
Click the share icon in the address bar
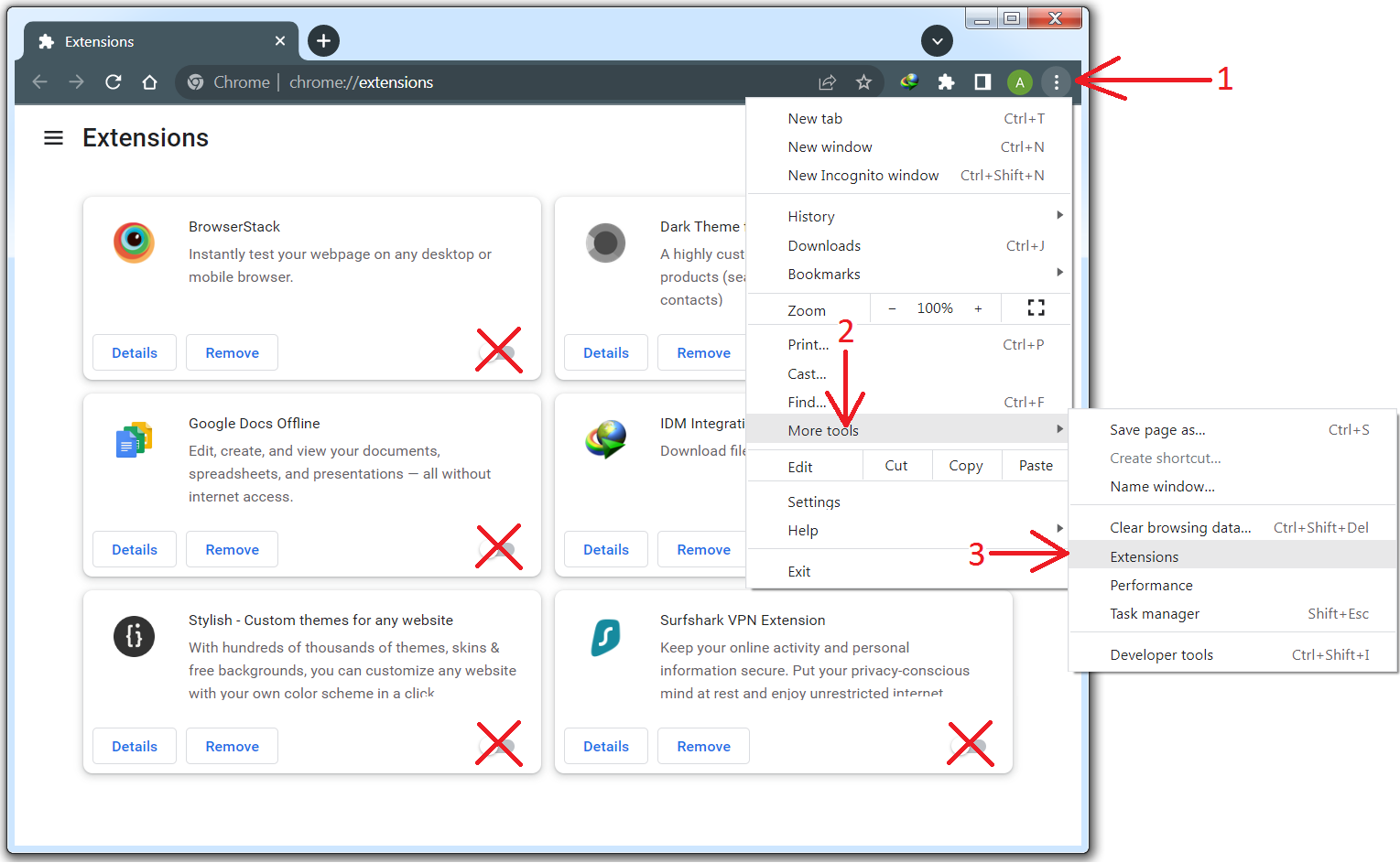click(827, 81)
